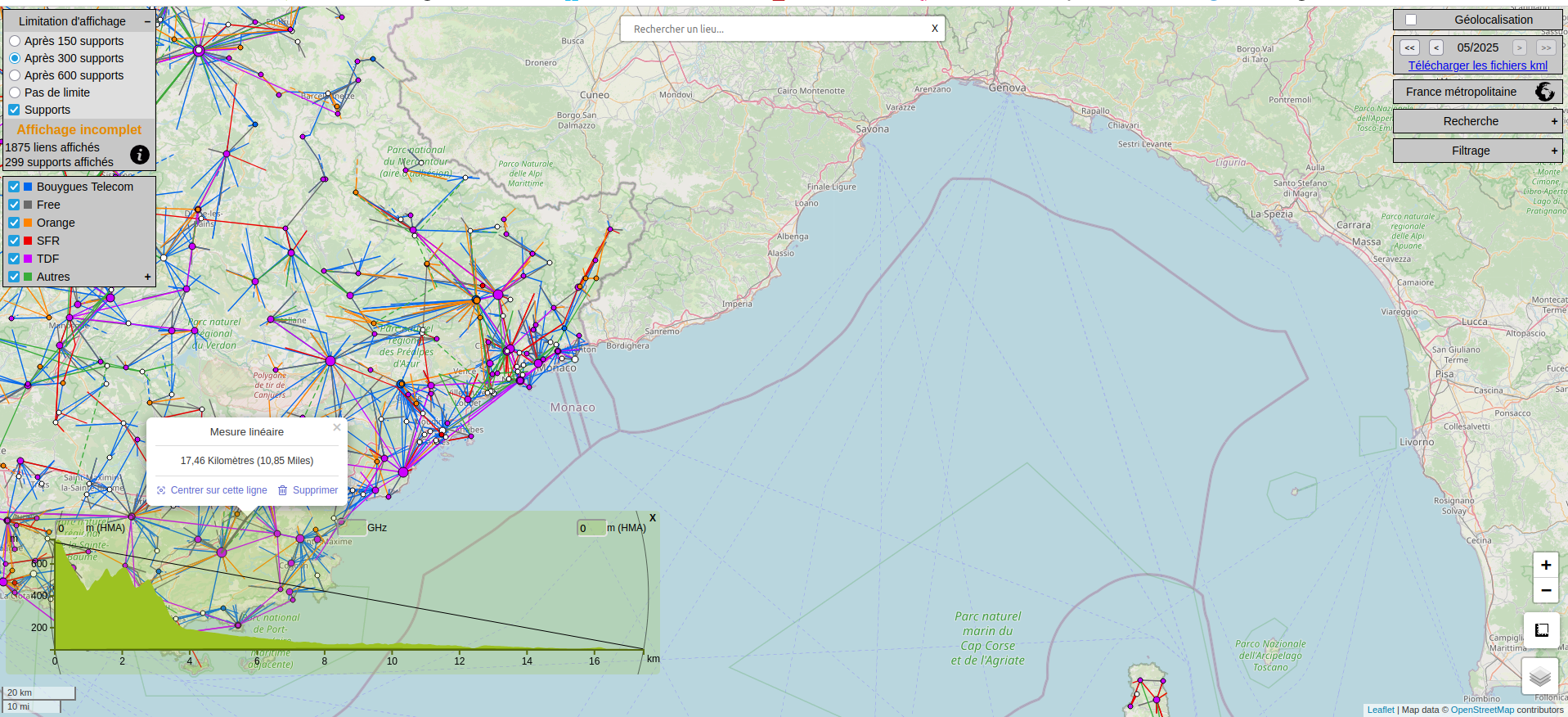1568x717 pixels.
Task: Expand the Autres operators list
Action: [x=148, y=277]
